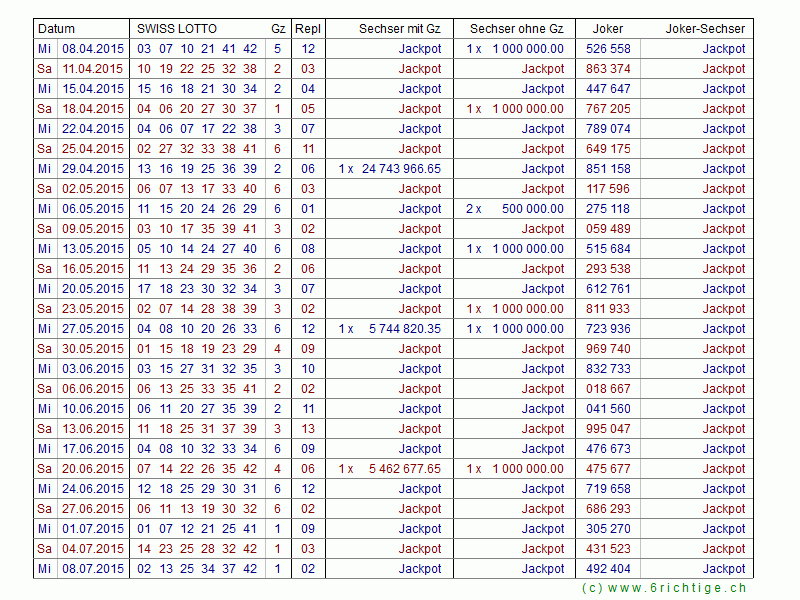The height and width of the screenshot is (600, 800).
Task: Select the date 20.06.2015
Action: pos(93,469)
